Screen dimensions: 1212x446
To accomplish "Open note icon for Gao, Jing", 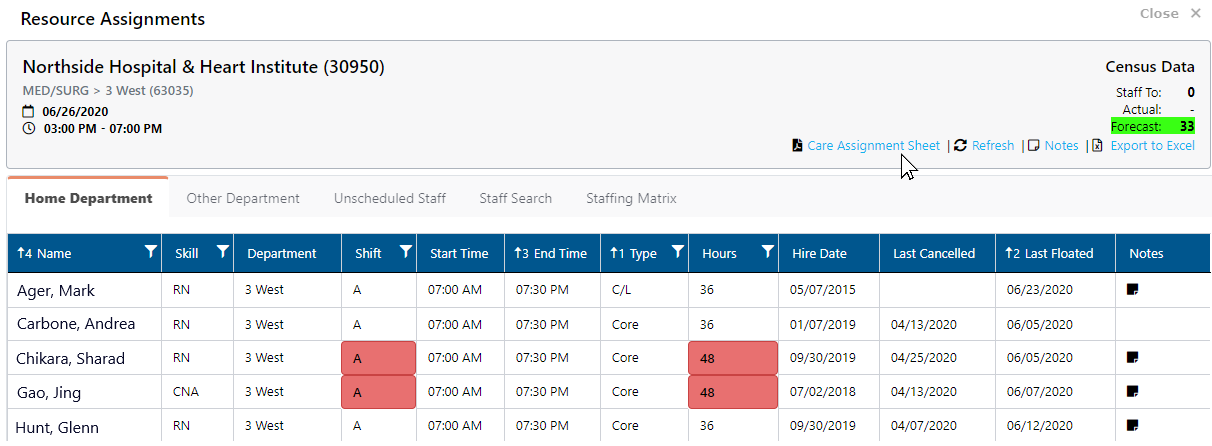I will (1133, 391).
